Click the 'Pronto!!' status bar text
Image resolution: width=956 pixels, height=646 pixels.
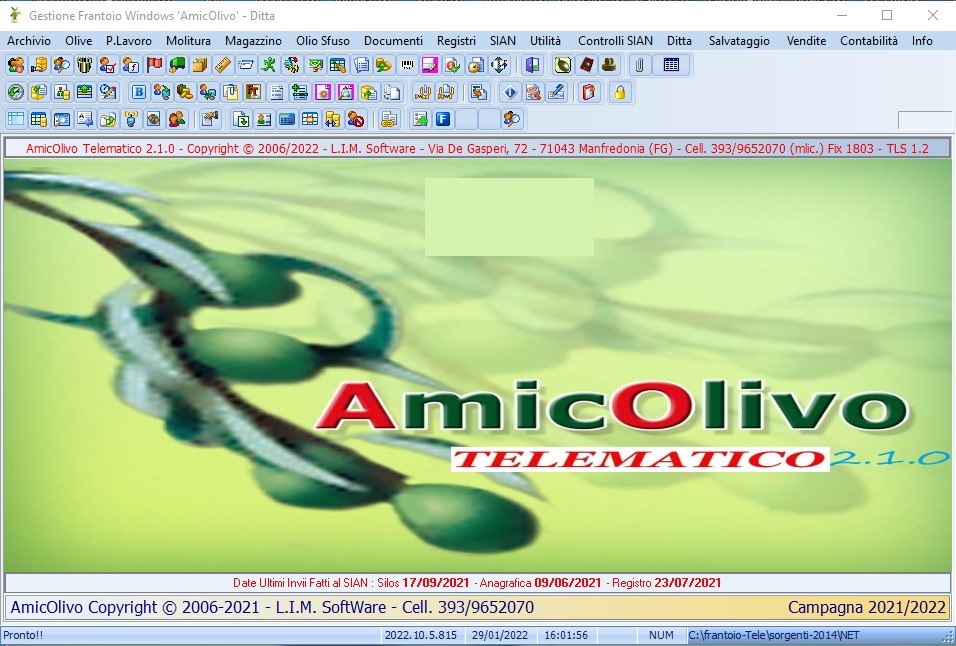pyautogui.click(x=23, y=635)
